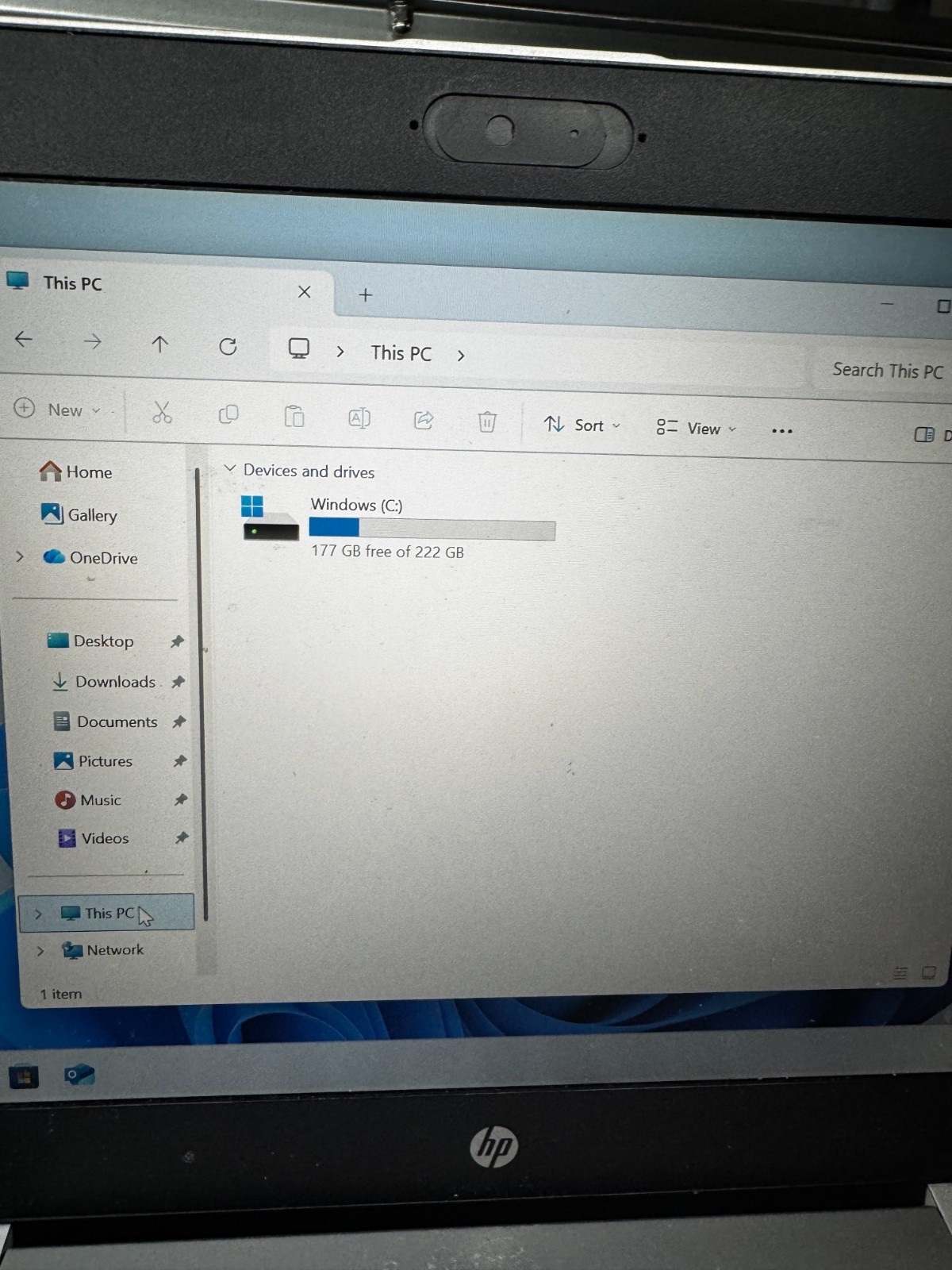Click the Delete trash icon
The width and height of the screenshot is (952, 1270).
click(487, 421)
